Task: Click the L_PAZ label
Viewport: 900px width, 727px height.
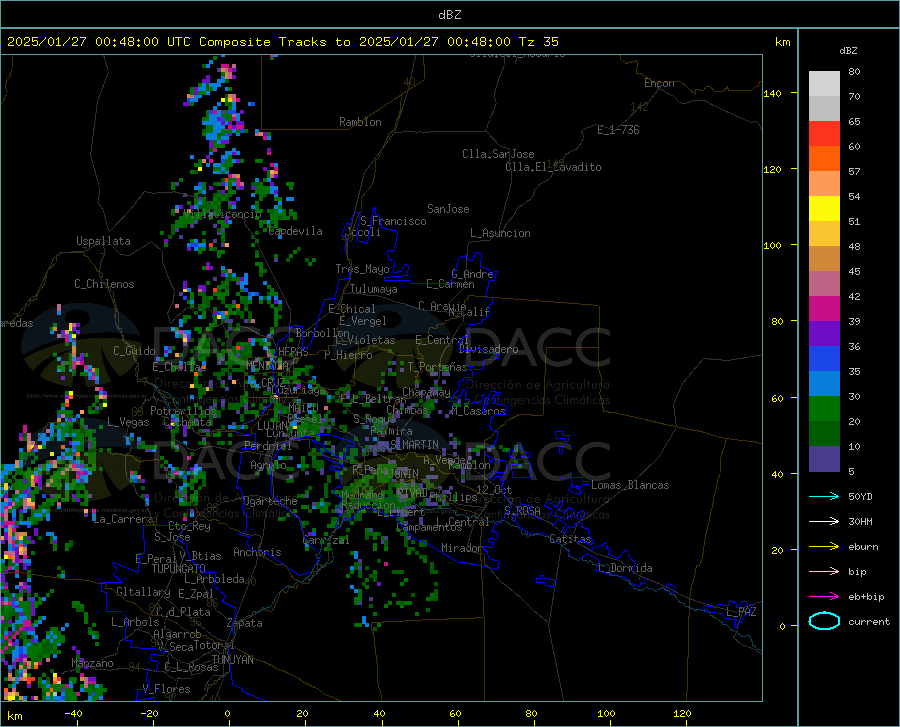Action: (x=741, y=612)
